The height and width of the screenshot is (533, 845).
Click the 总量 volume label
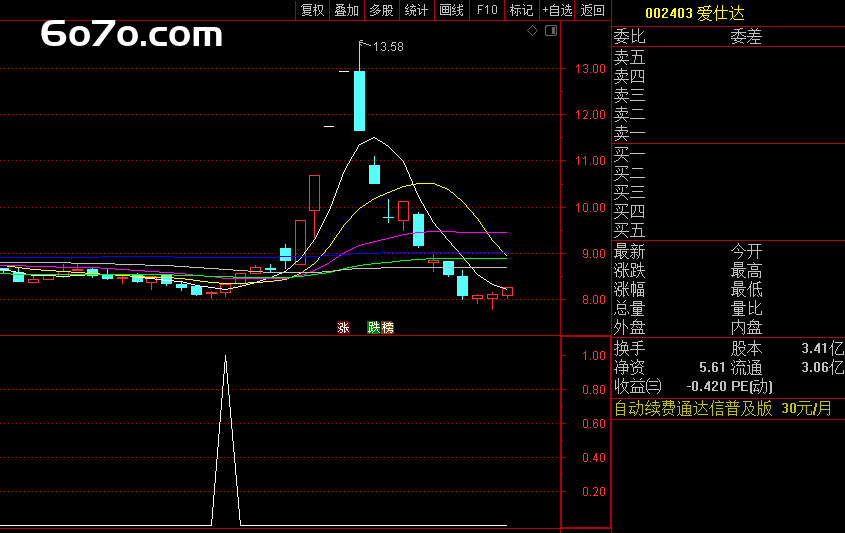click(x=629, y=308)
